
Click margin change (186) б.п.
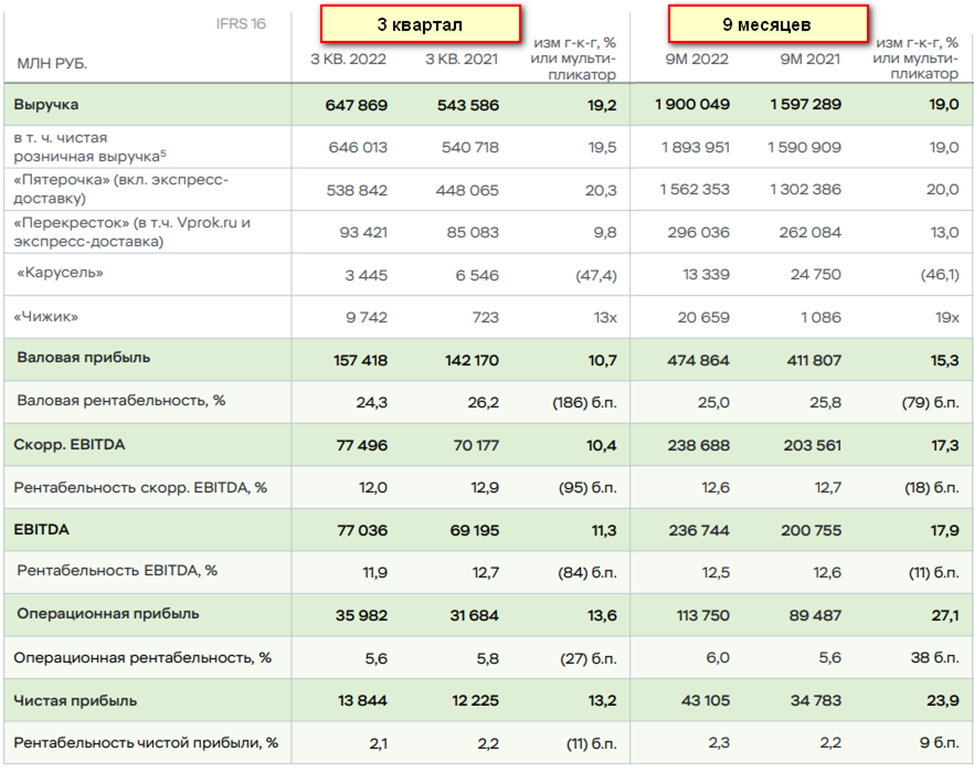pos(585,403)
